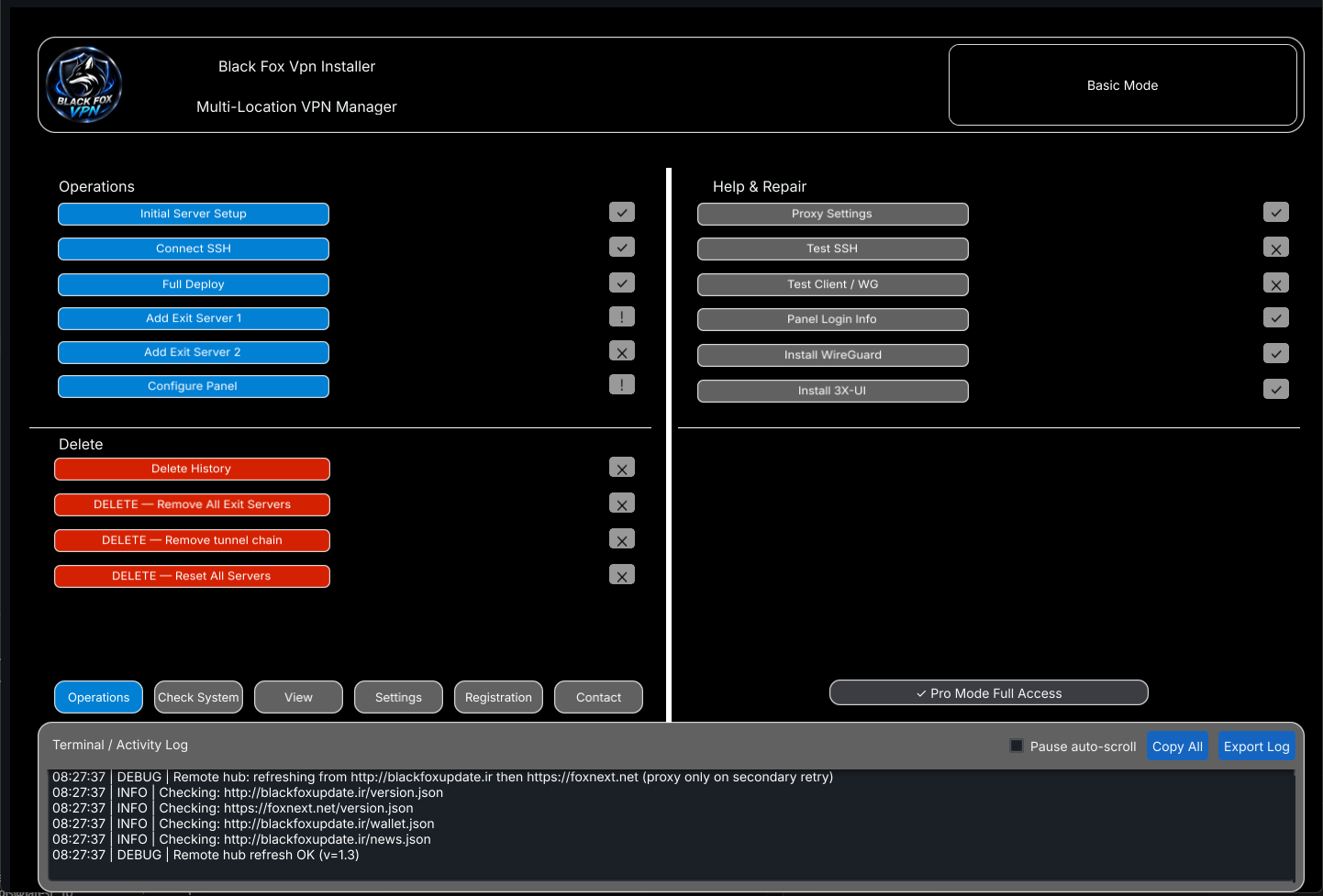Click X status icon beside Test SSH
This screenshot has width=1323, height=896.
click(1276, 248)
